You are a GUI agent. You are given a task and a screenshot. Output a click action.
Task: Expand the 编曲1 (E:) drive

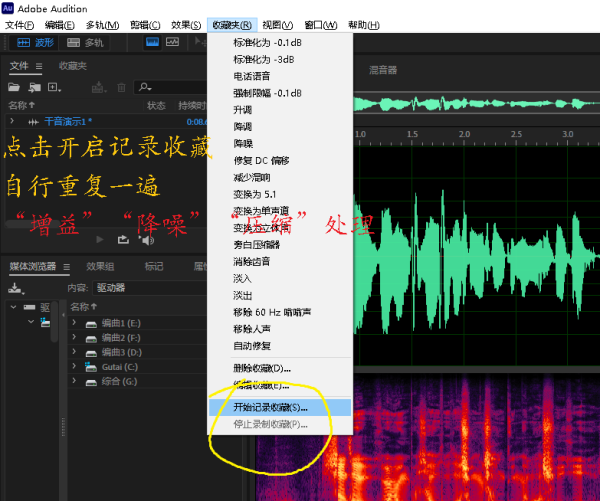(75, 323)
